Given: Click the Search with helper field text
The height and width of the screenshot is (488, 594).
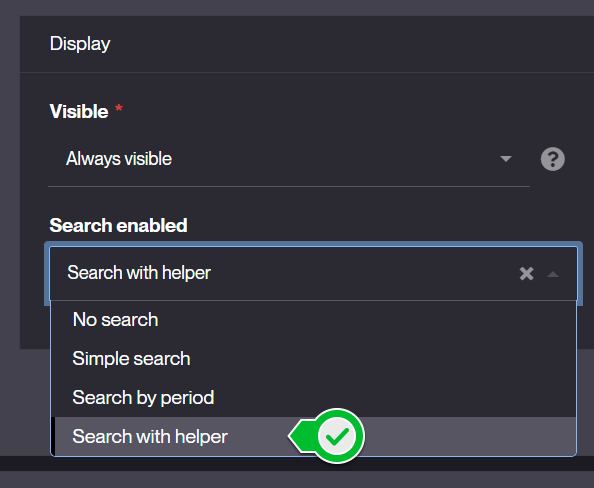Looking at the screenshot, I should click(x=139, y=273).
